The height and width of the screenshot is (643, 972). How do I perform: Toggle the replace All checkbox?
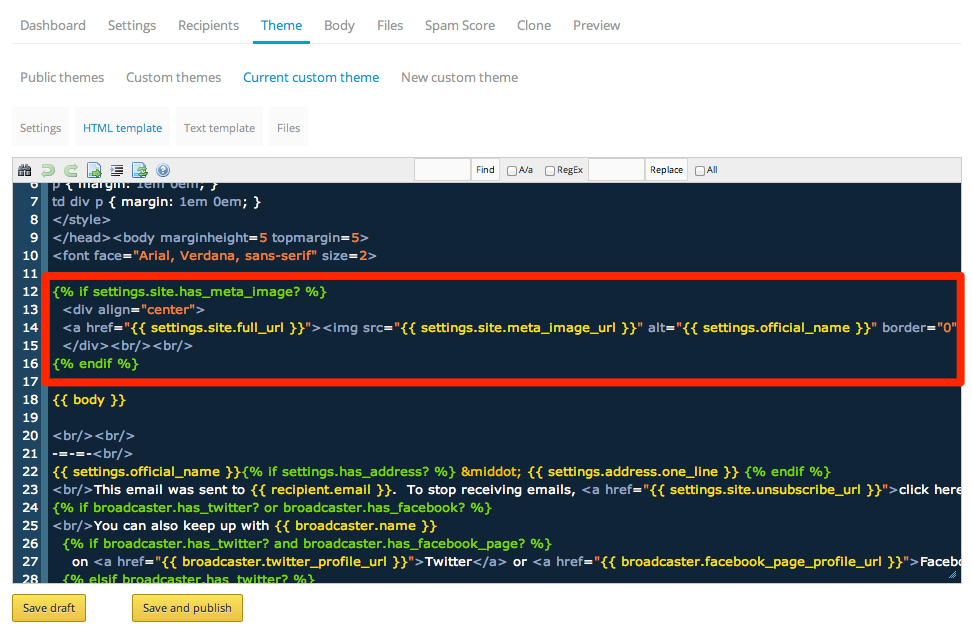[x=700, y=171]
